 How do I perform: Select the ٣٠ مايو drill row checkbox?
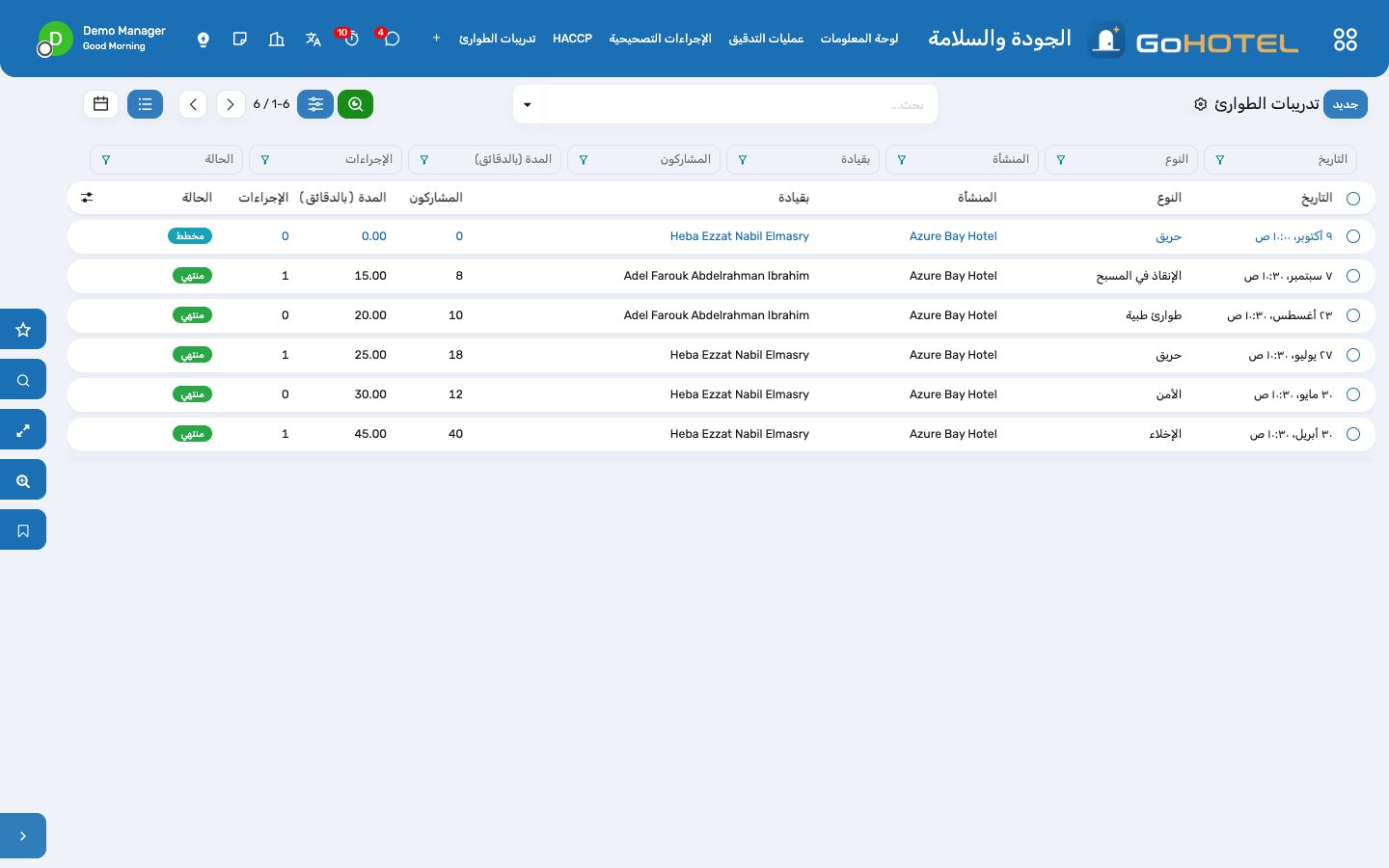pyautogui.click(x=1353, y=394)
